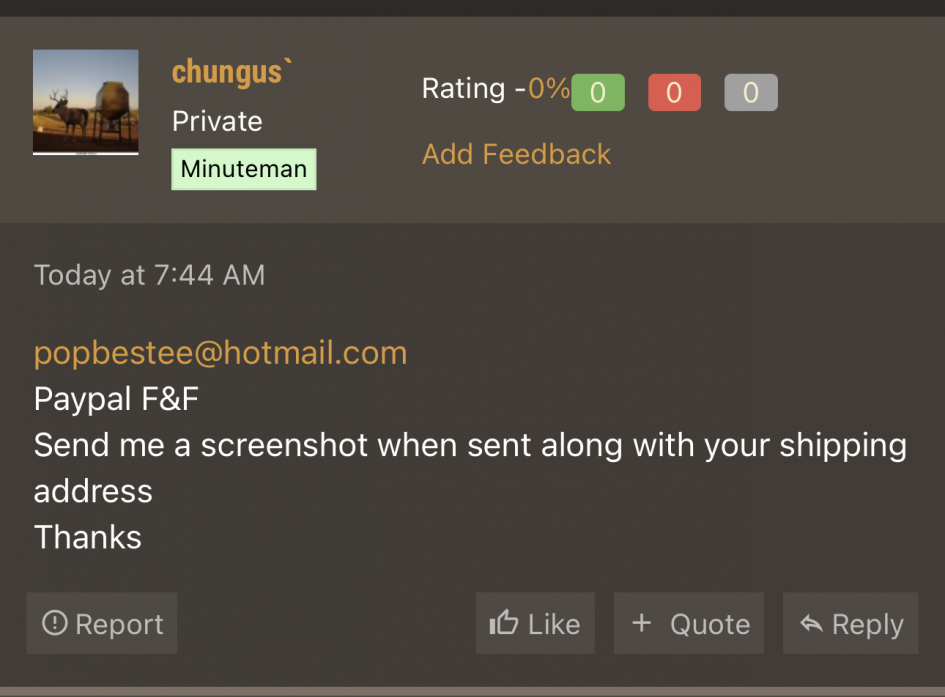Click the 0% rating percentage
945x697 pixels.
coord(549,89)
